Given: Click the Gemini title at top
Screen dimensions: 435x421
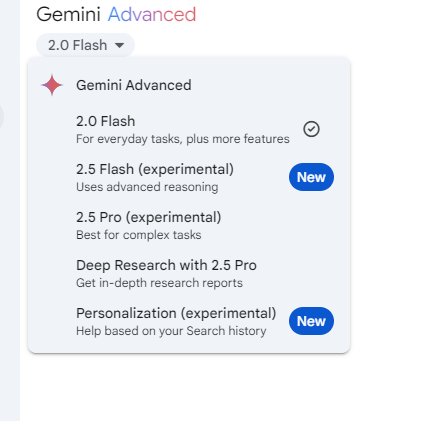Looking at the screenshot, I should (68, 15).
